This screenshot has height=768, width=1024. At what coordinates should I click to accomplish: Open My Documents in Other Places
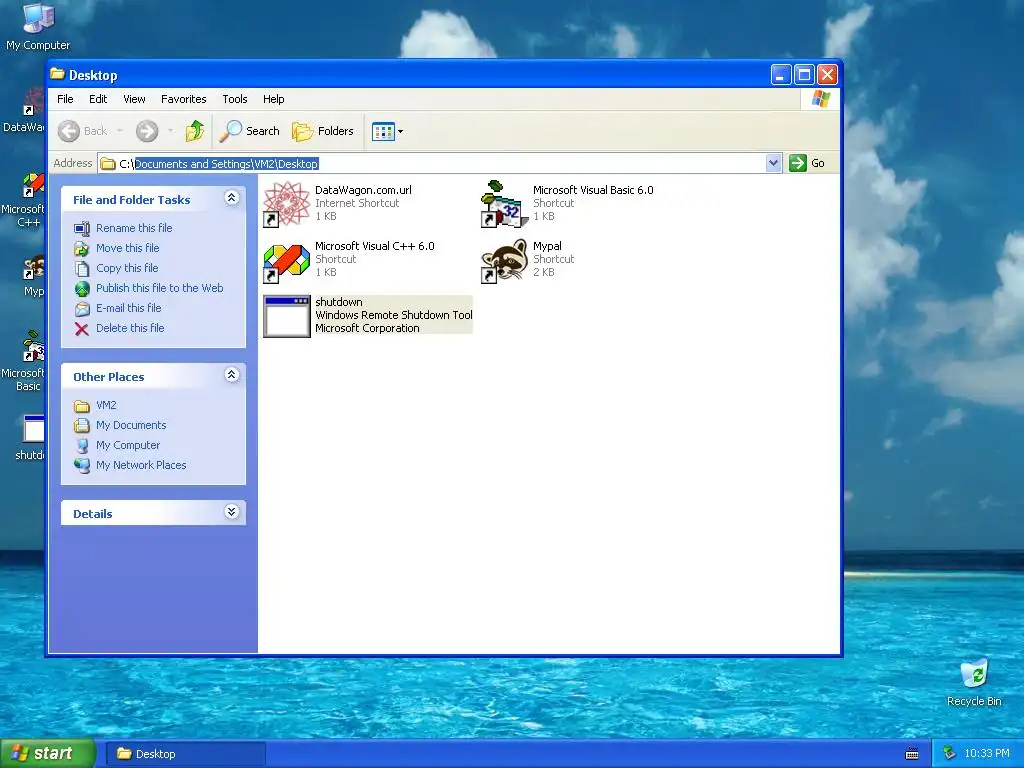point(131,425)
